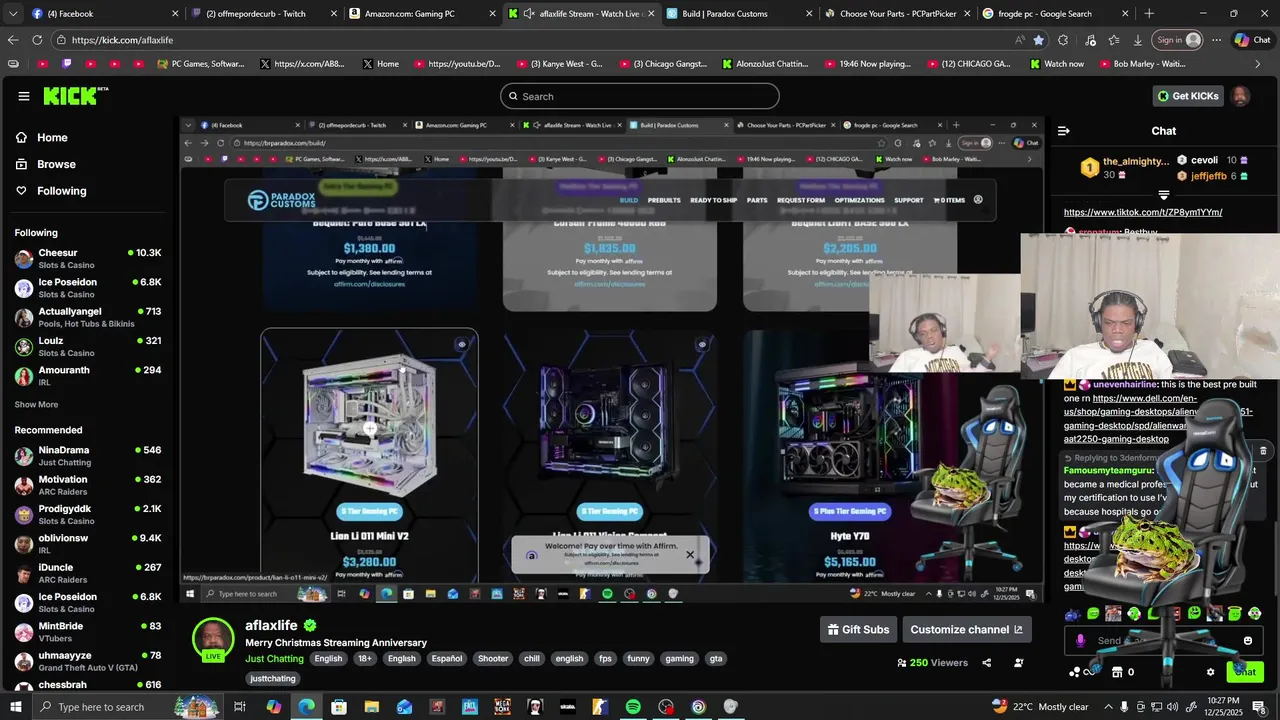
Task: Open browser settings and more menu
Action: tap(1216, 40)
